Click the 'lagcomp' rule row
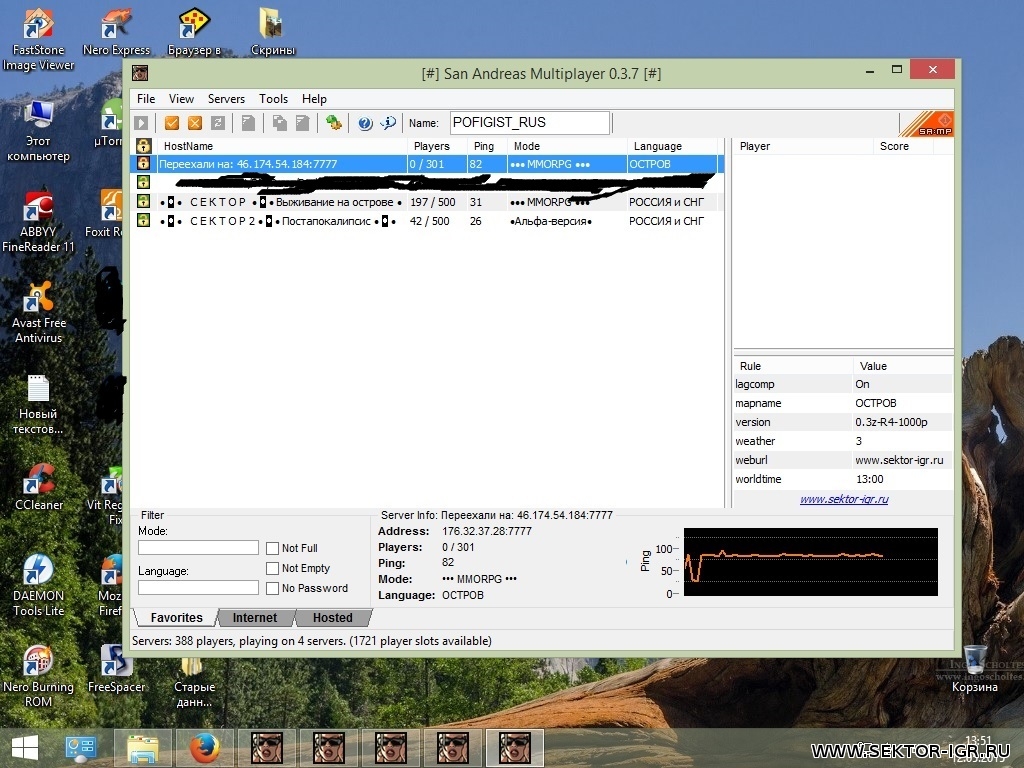 pos(842,384)
